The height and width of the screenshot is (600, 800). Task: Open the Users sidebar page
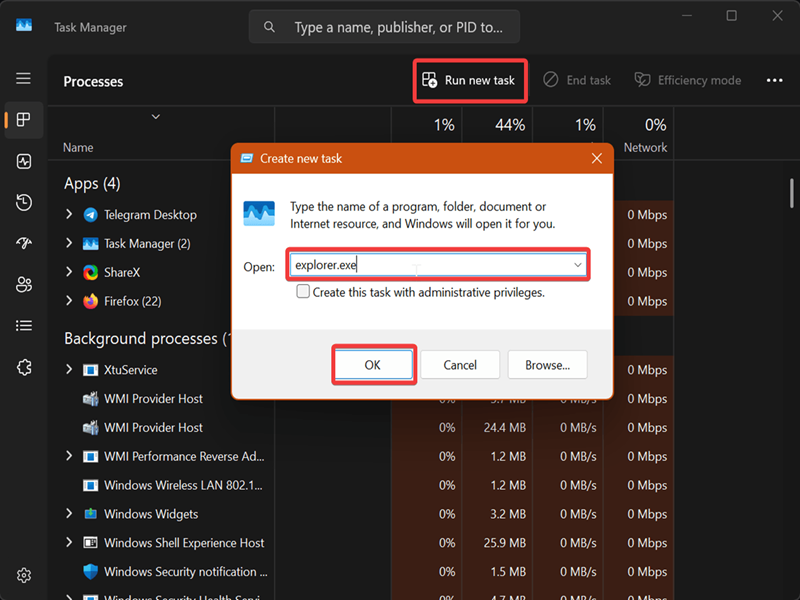pos(23,284)
